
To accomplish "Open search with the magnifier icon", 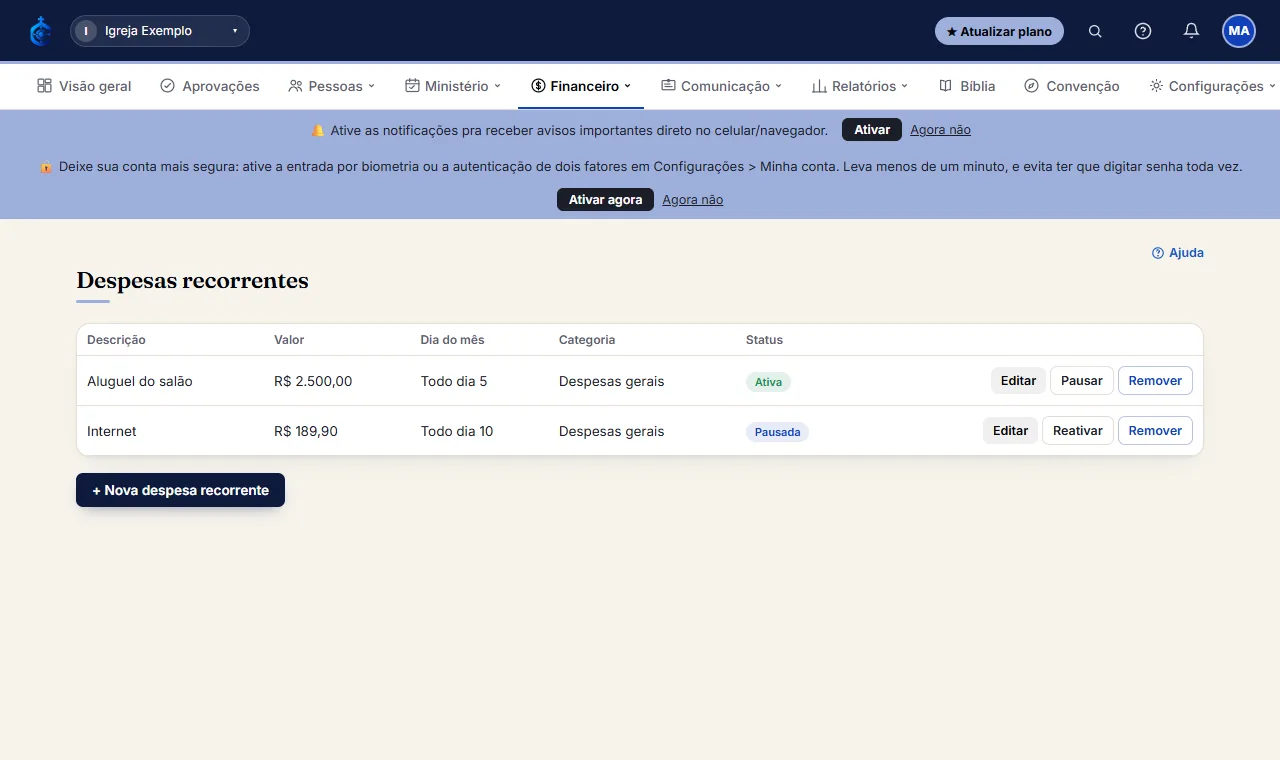I will point(1095,31).
